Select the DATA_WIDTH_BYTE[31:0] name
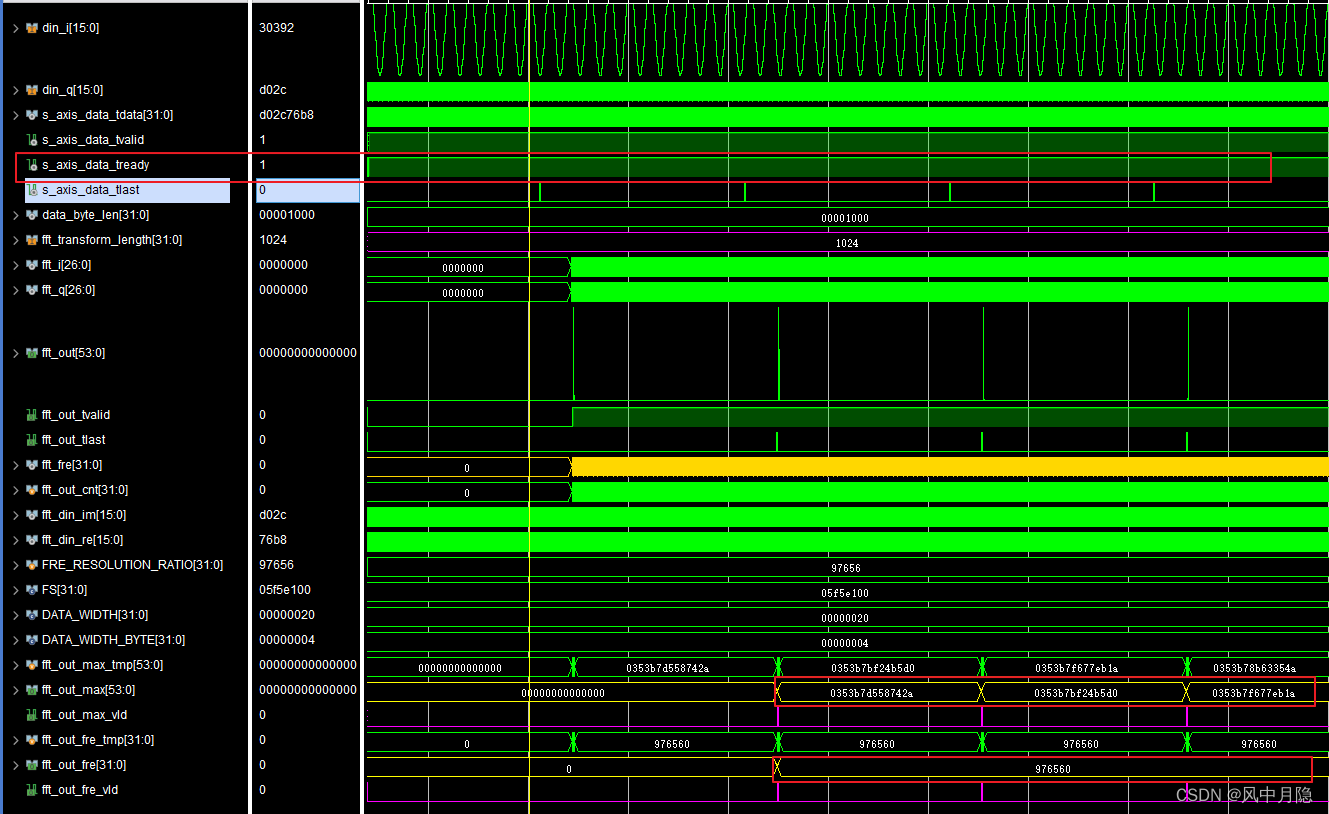 pos(113,640)
